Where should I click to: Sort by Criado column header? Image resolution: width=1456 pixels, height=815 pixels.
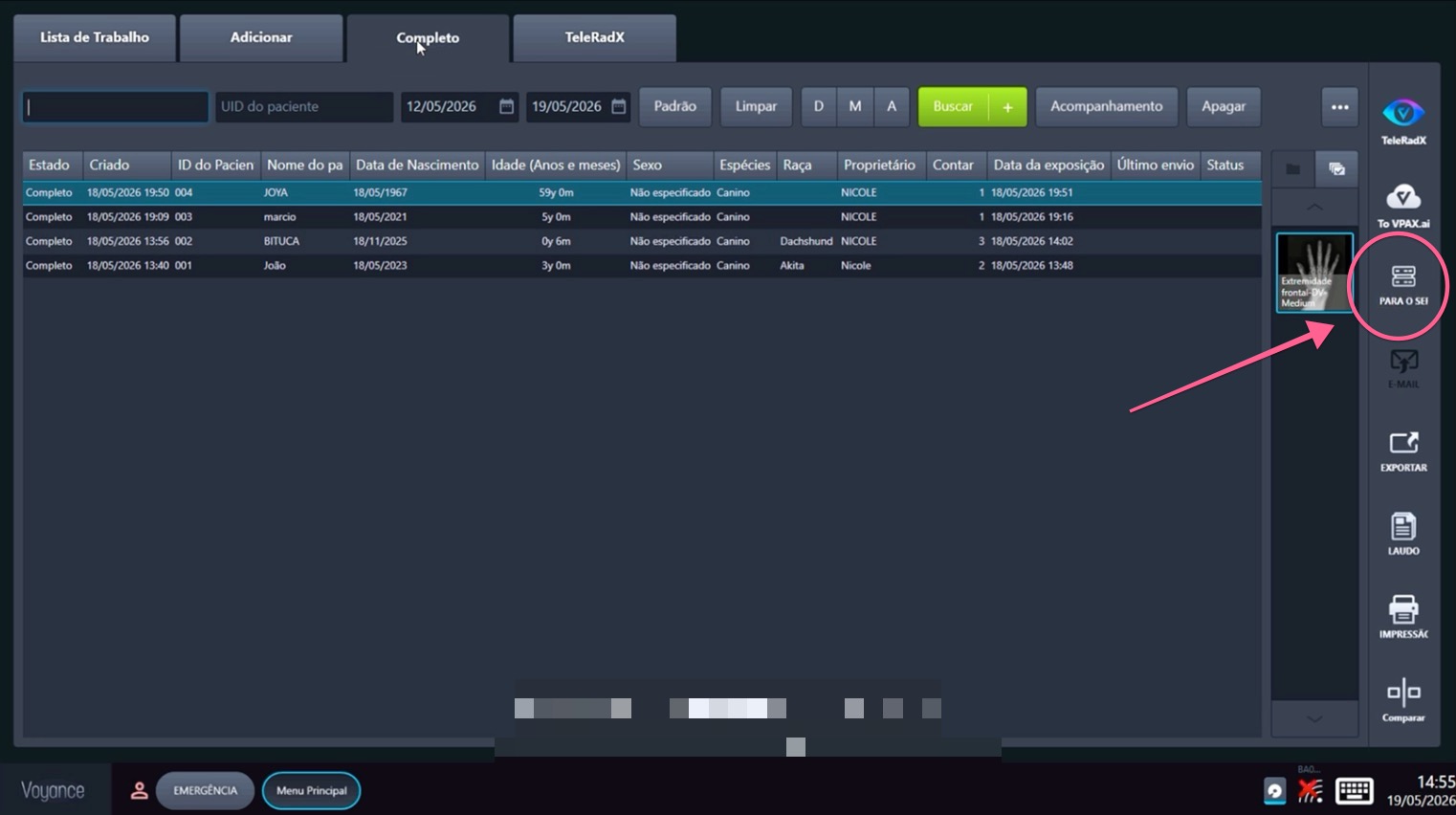coord(127,165)
